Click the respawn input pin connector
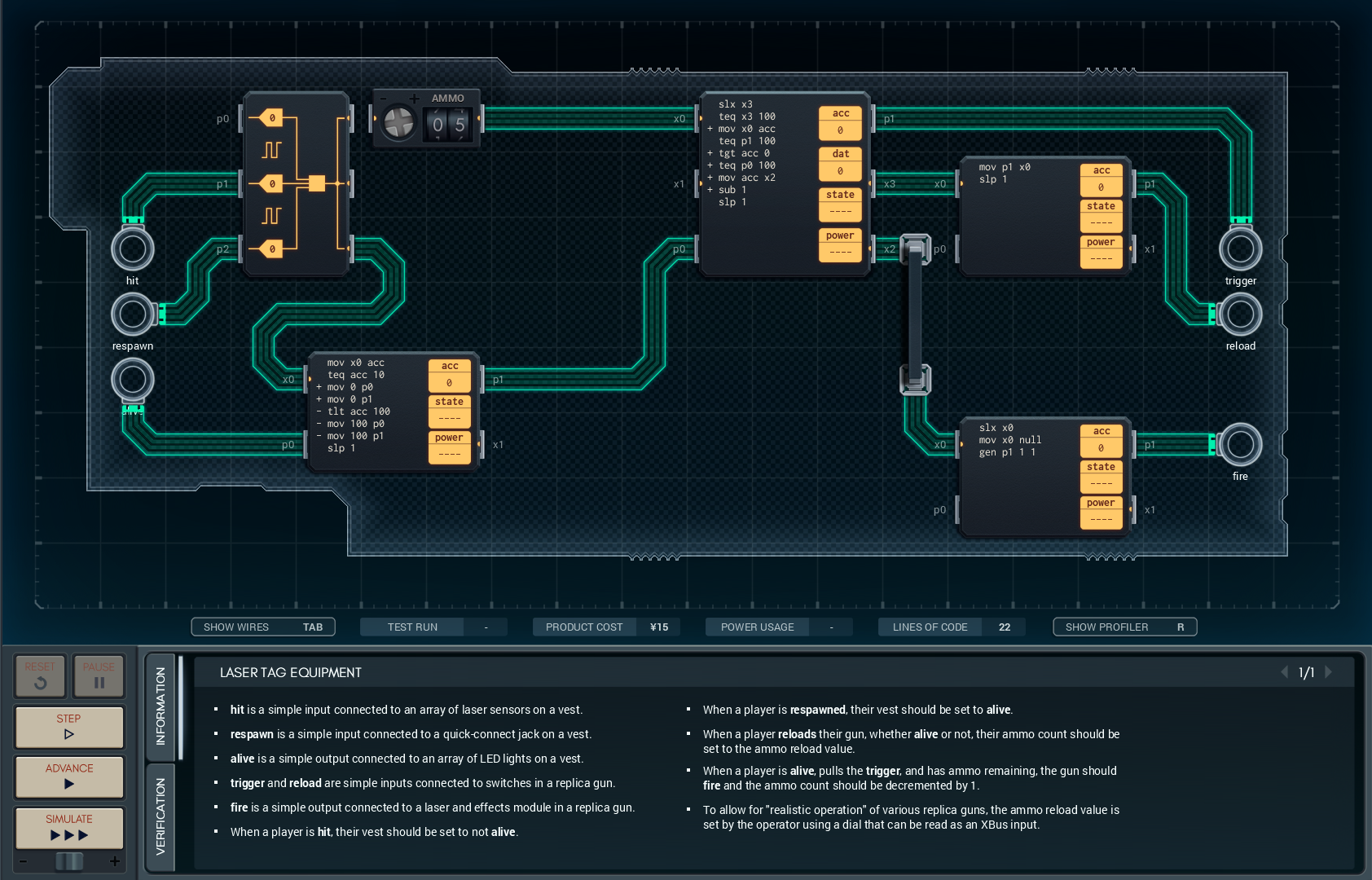 tap(132, 315)
